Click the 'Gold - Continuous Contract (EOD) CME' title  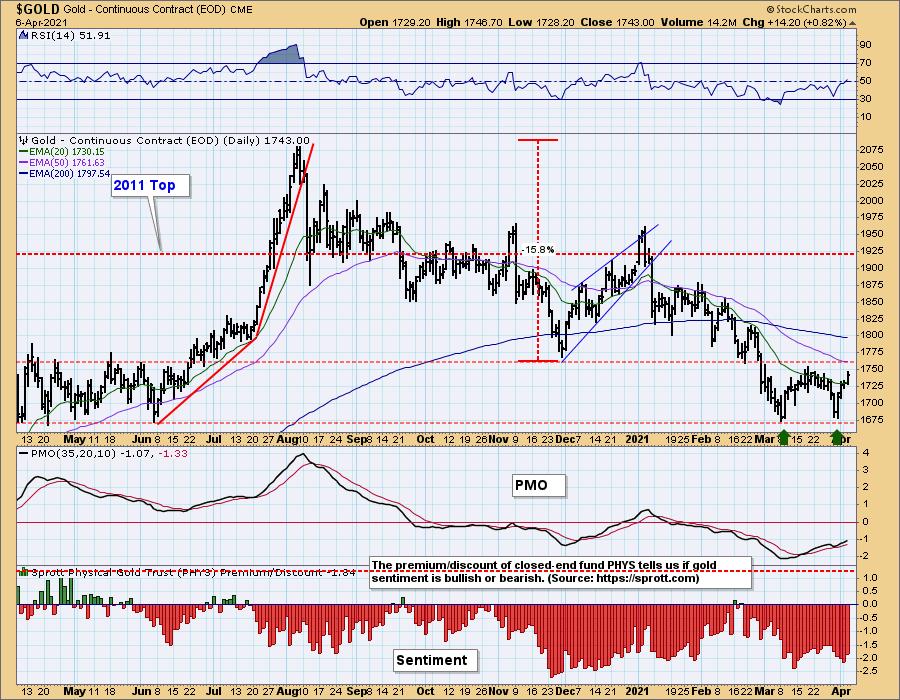[158, 10]
